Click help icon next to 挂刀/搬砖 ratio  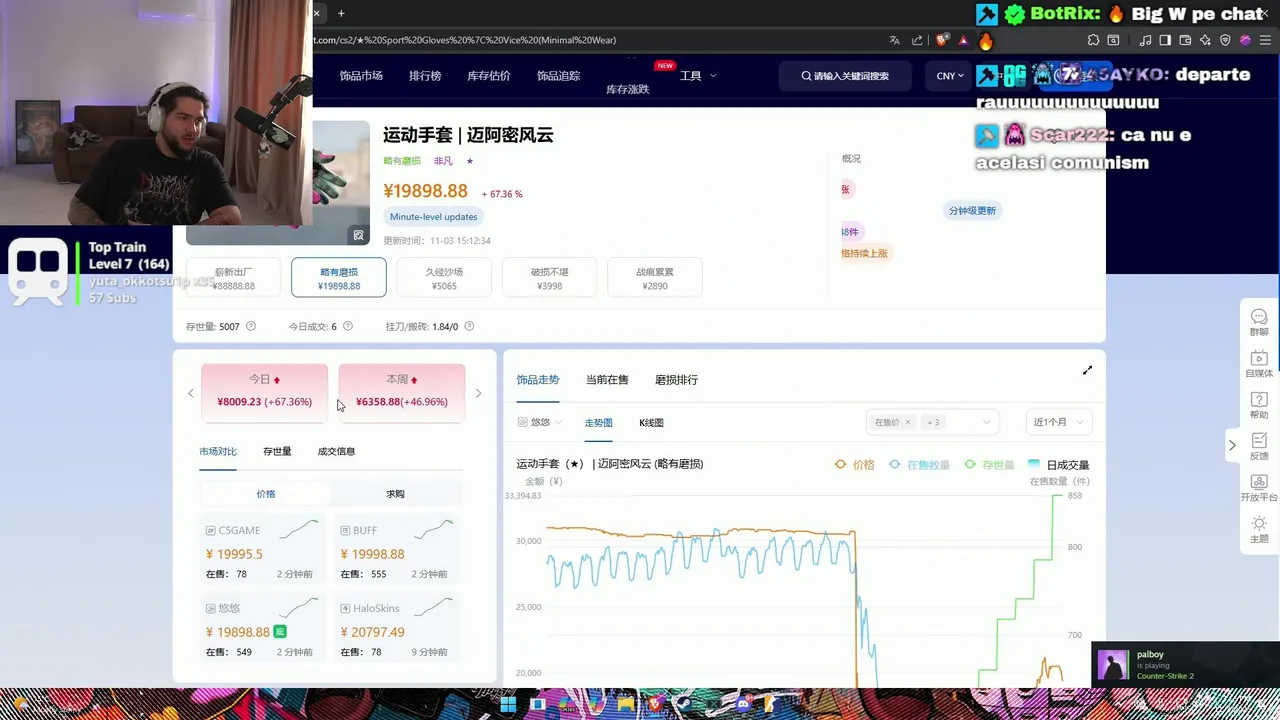pyautogui.click(x=469, y=326)
